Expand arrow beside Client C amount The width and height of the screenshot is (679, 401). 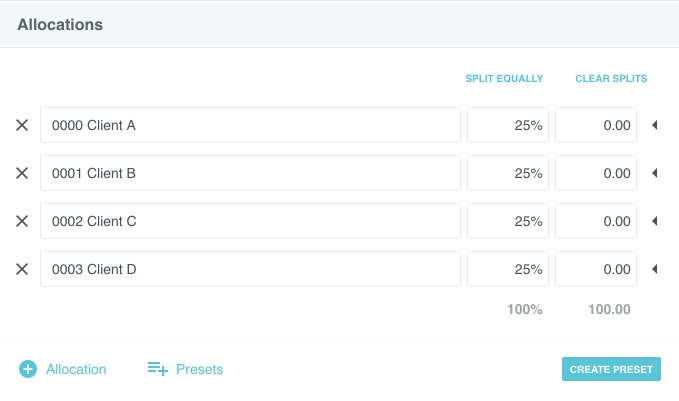click(655, 221)
